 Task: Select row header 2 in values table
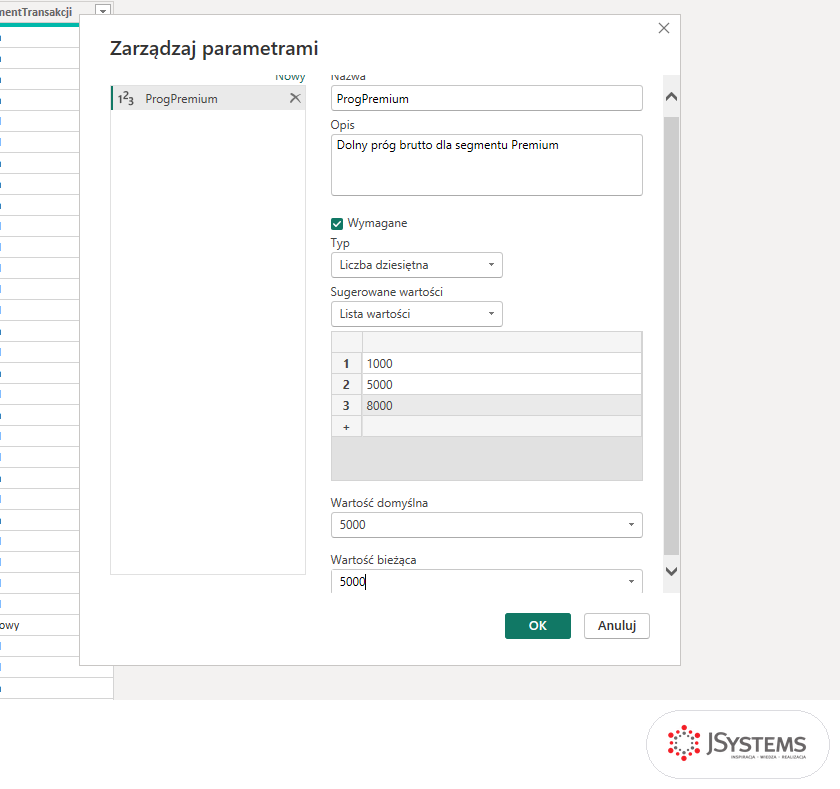346,385
